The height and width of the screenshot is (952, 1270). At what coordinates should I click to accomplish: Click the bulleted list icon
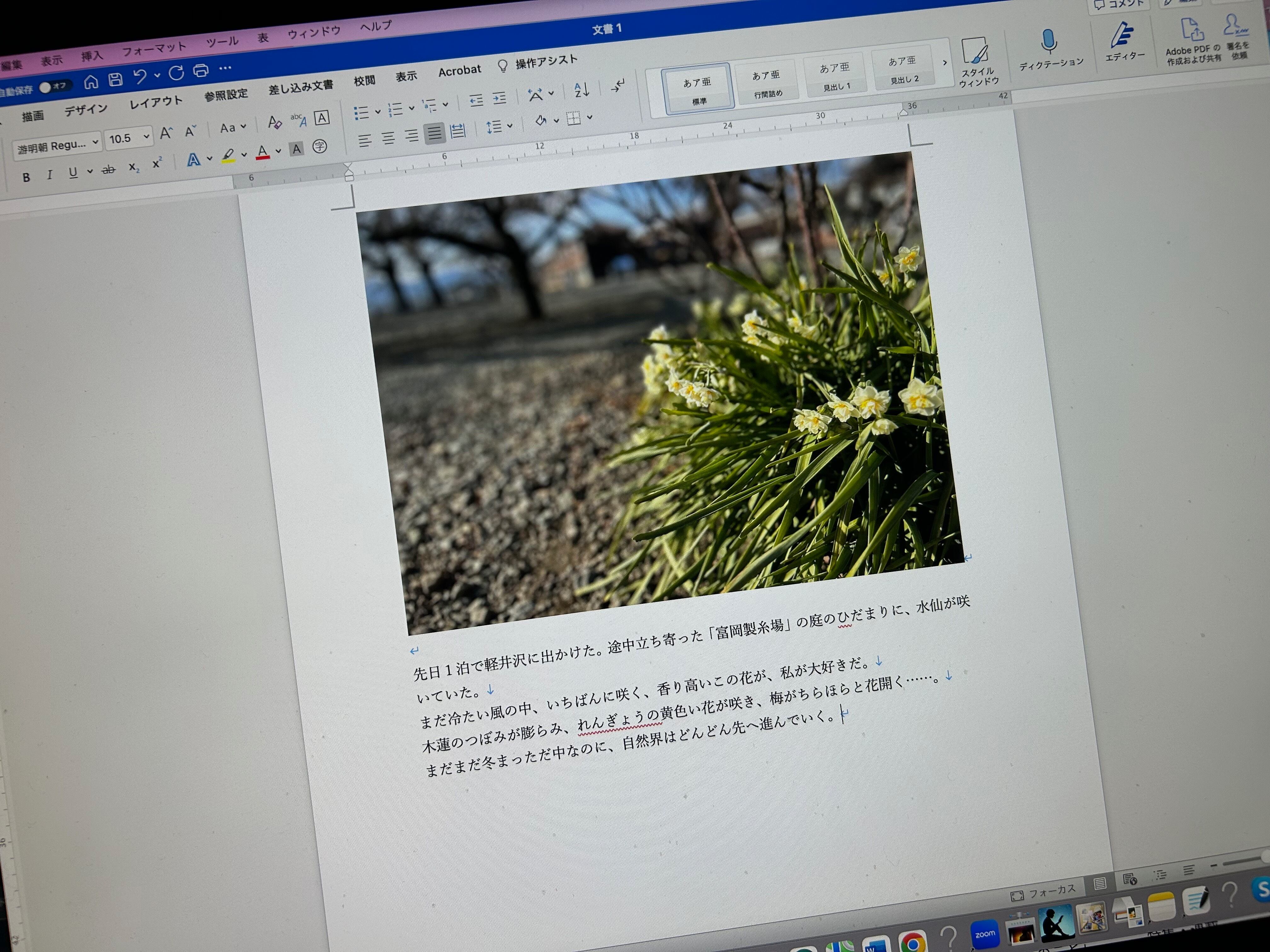[361, 112]
